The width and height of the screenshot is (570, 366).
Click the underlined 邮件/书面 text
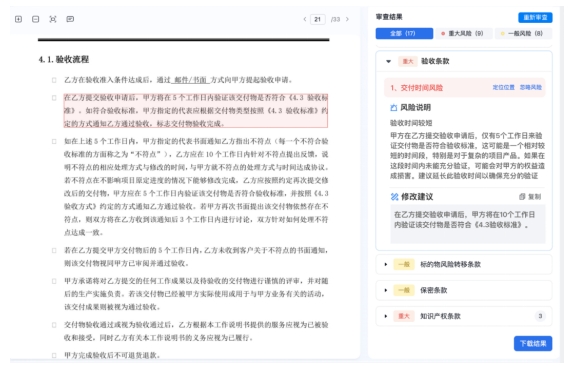tap(190, 80)
